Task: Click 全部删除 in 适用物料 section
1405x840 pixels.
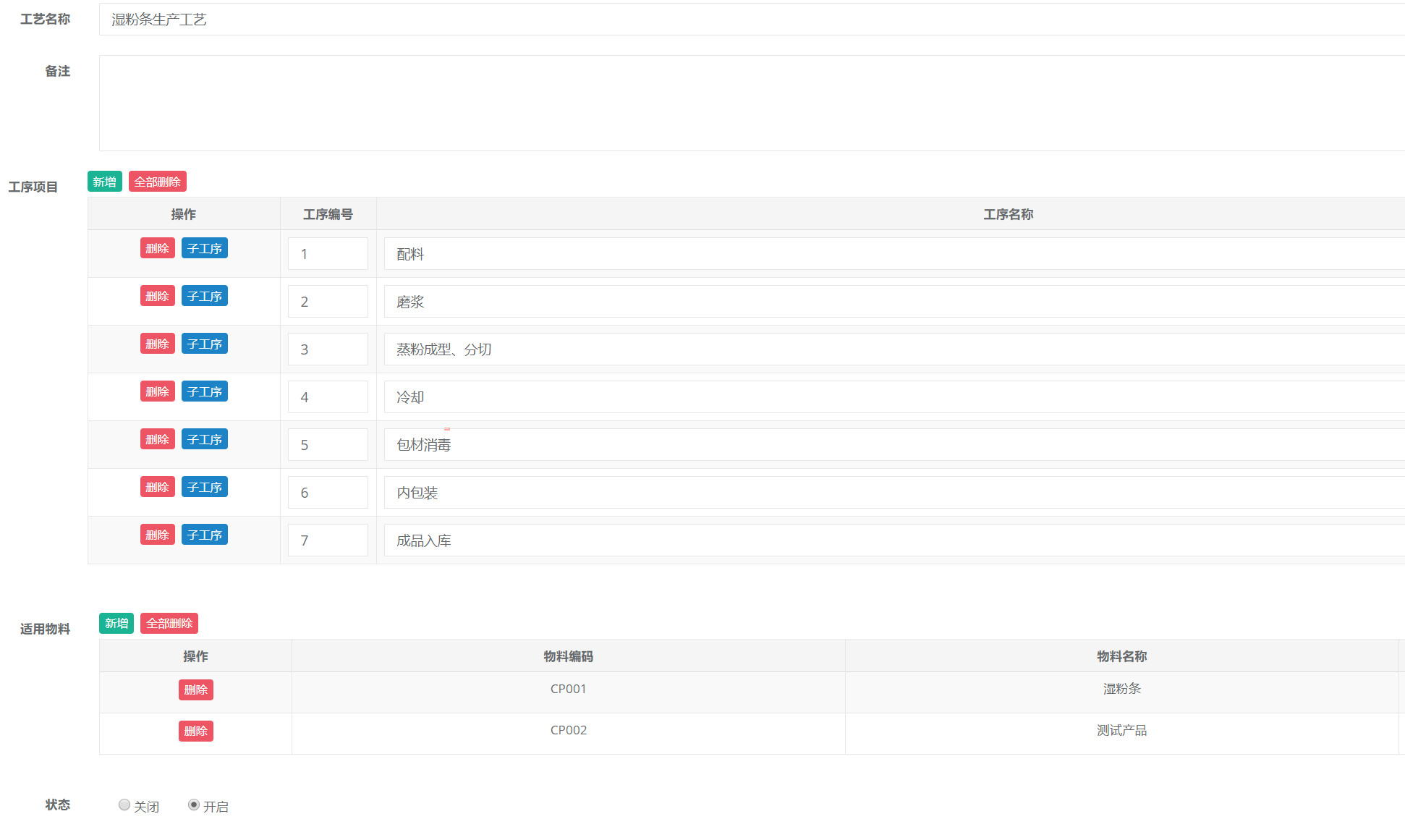Action: [x=169, y=623]
